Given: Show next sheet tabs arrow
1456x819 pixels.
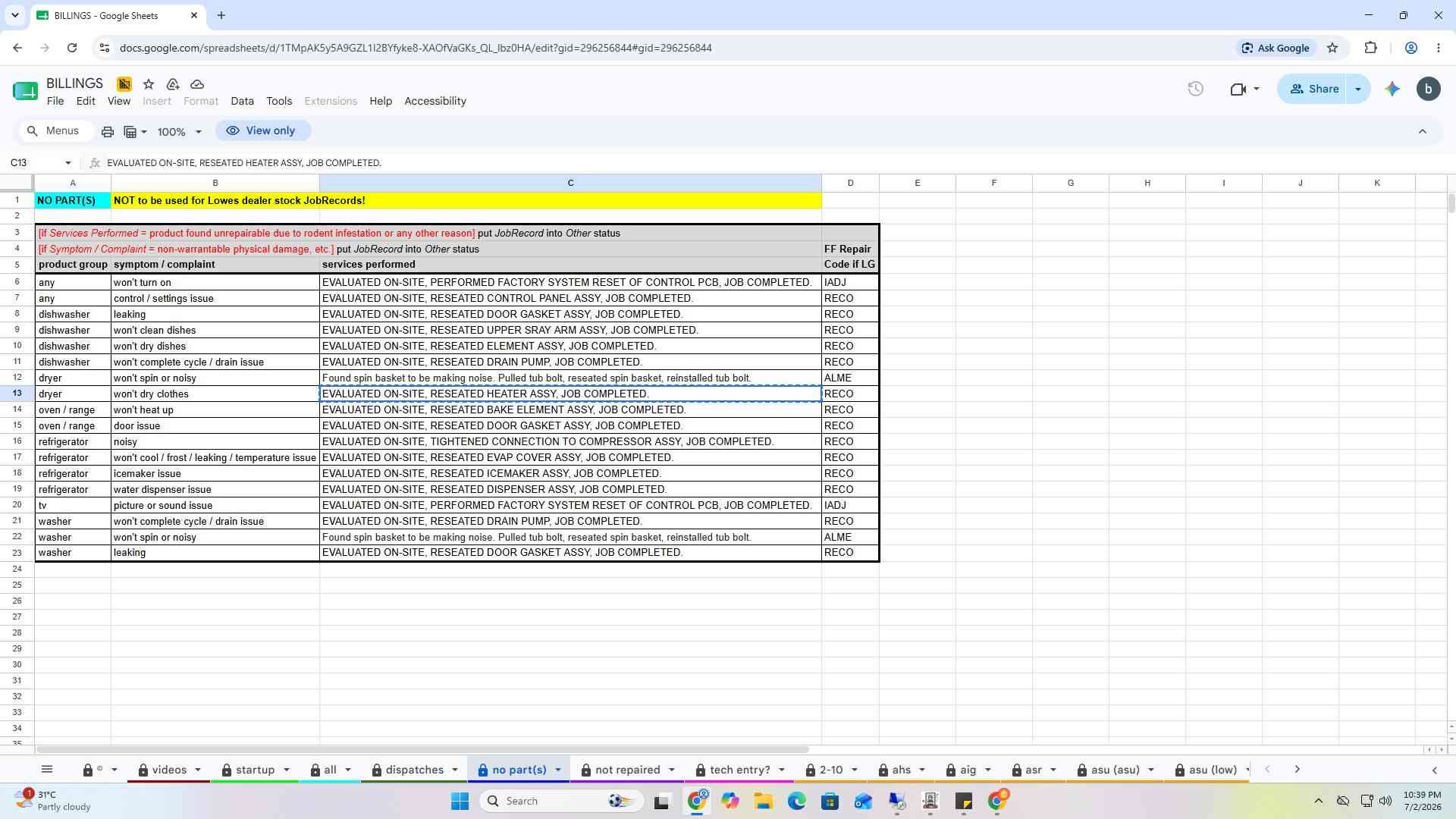Looking at the screenshot, I should (x=1298, y=769).
